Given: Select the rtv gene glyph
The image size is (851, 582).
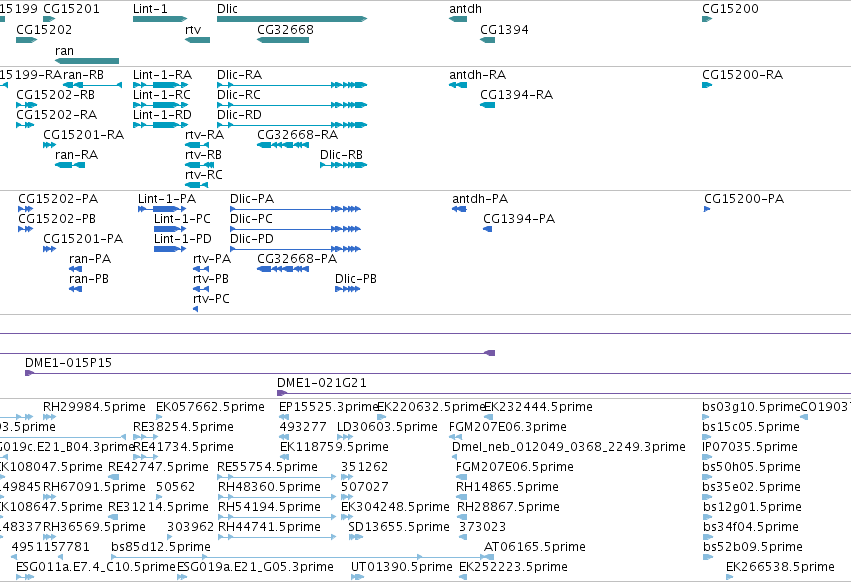Looking at the screenshot, I should tap(198, 40).
